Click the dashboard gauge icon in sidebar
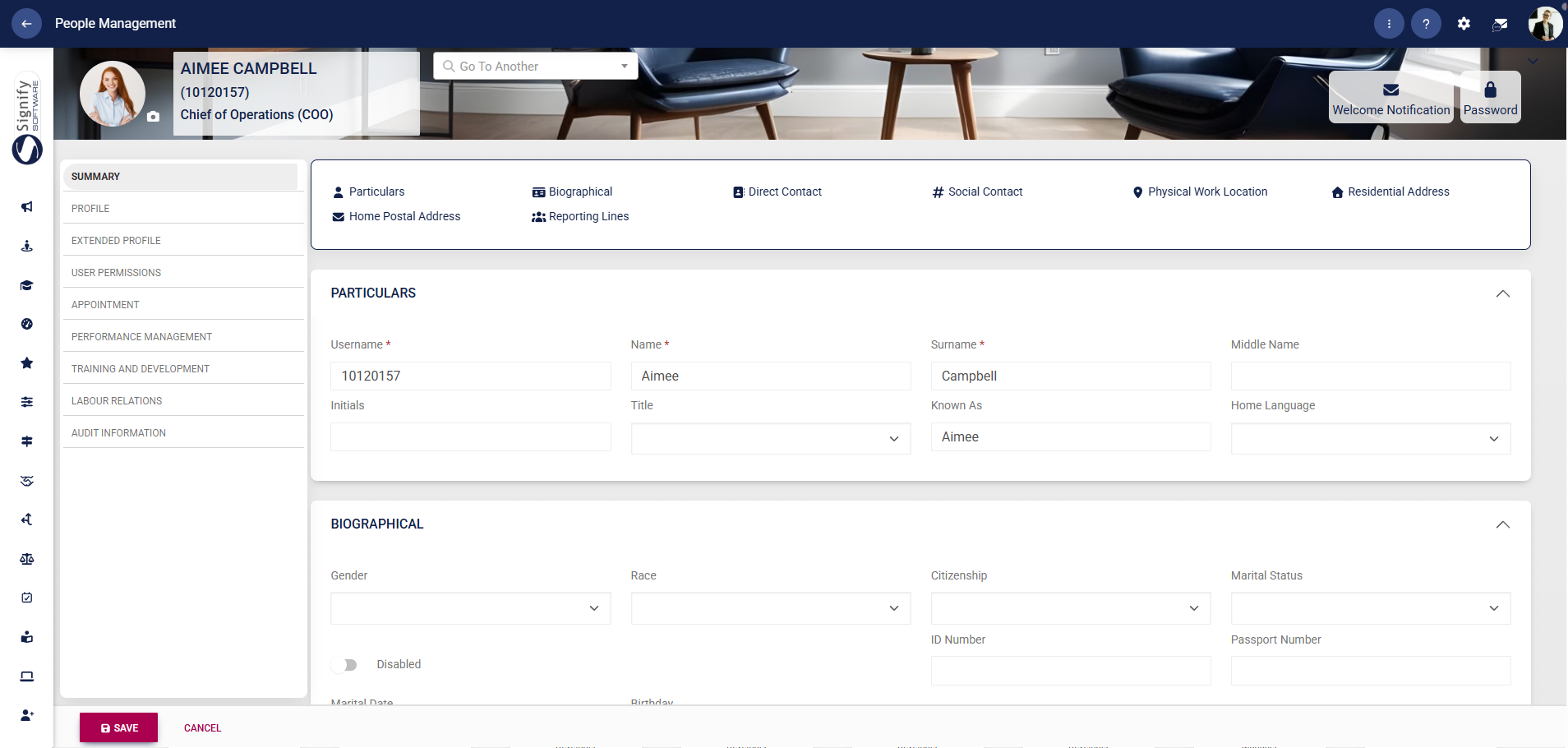This screenshot has width=1568, height=748. point(27,324)
